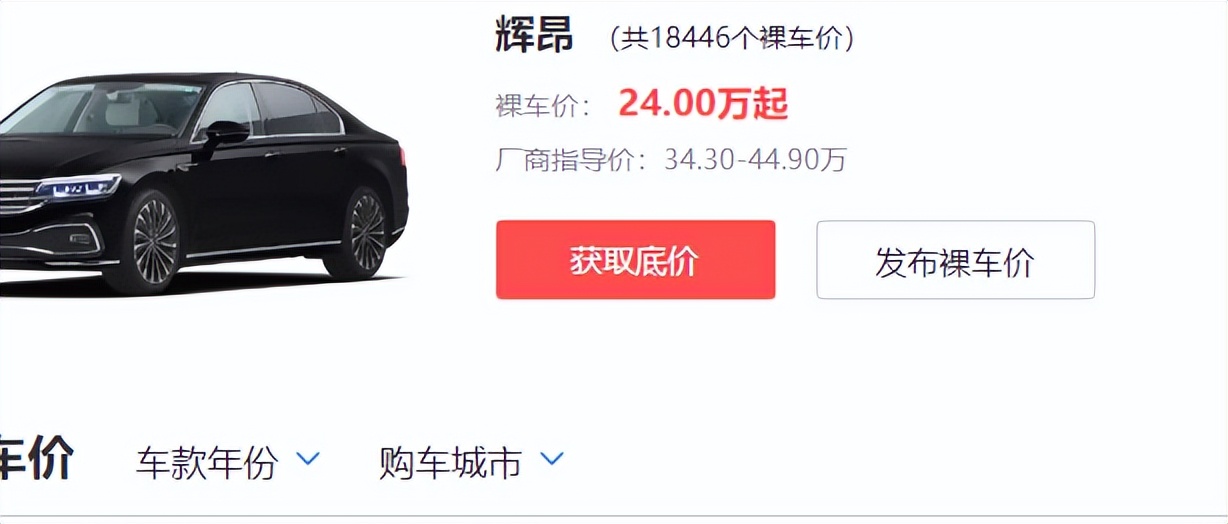Select the red 24.00万起 price

[x=703, y=103]
